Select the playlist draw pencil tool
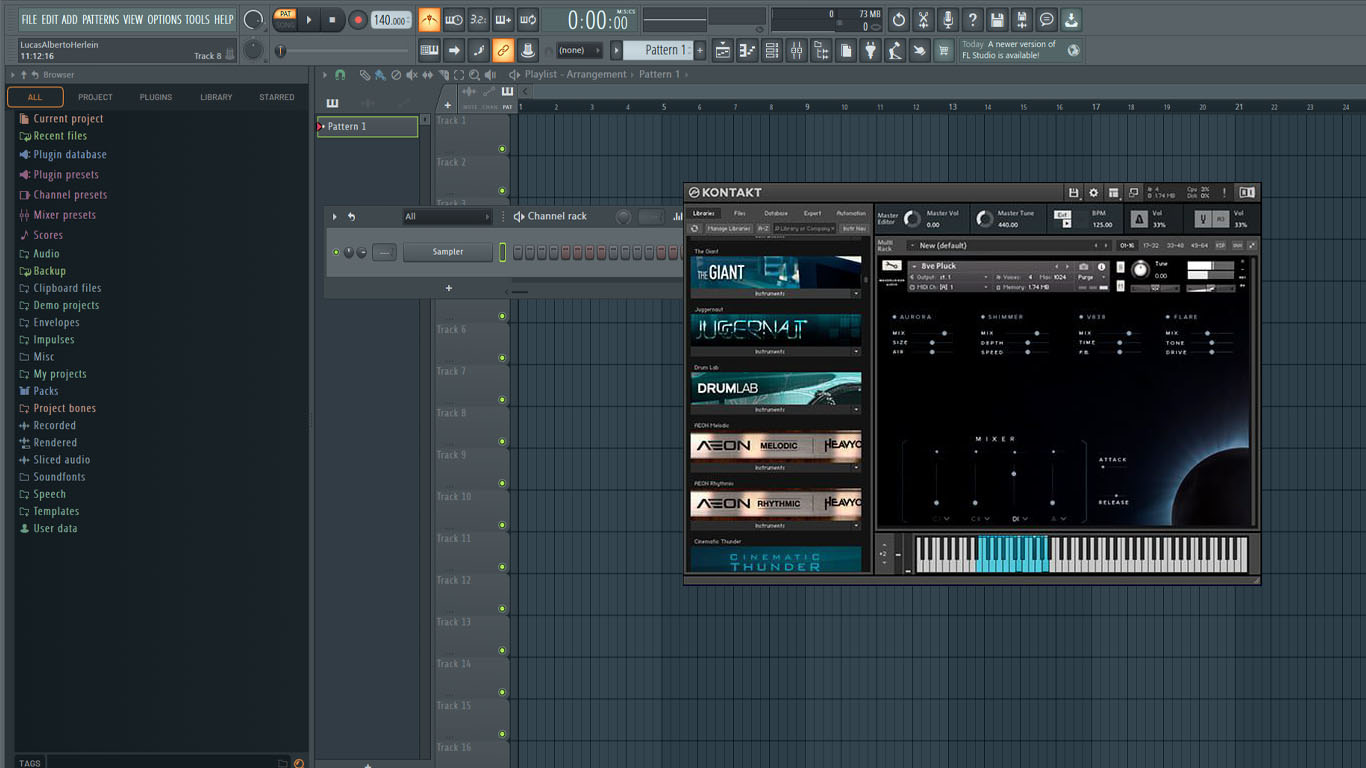 coord(365,75)
